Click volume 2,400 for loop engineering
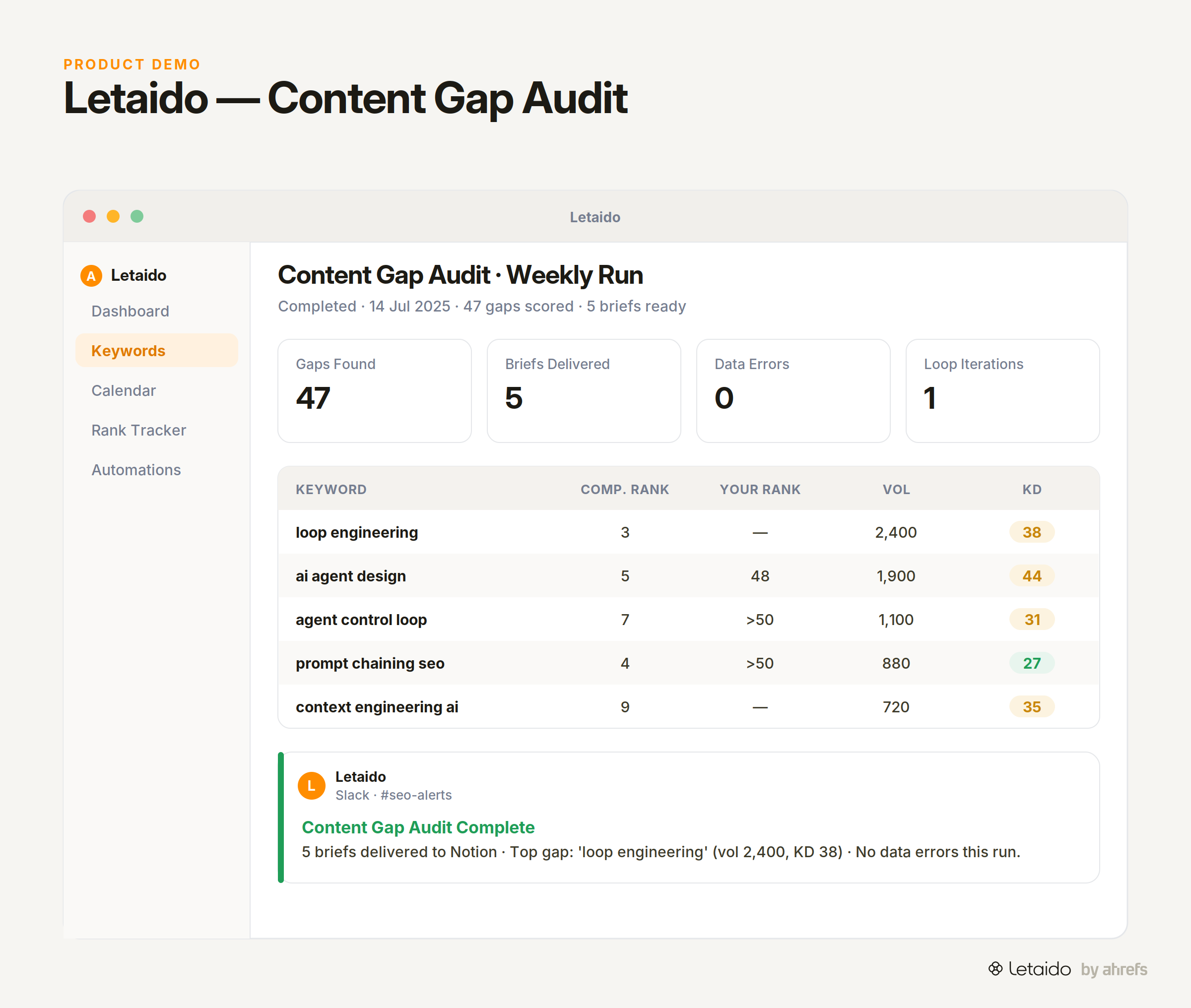Viewport: 1191px width, 1008px height. click(896, 532)
